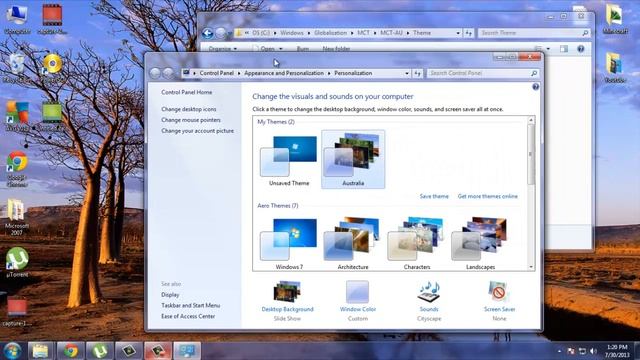Click Change mouse pointers link
Image resolution: width=640 pixels, height=360 pixels.
[x=191, y=120]
